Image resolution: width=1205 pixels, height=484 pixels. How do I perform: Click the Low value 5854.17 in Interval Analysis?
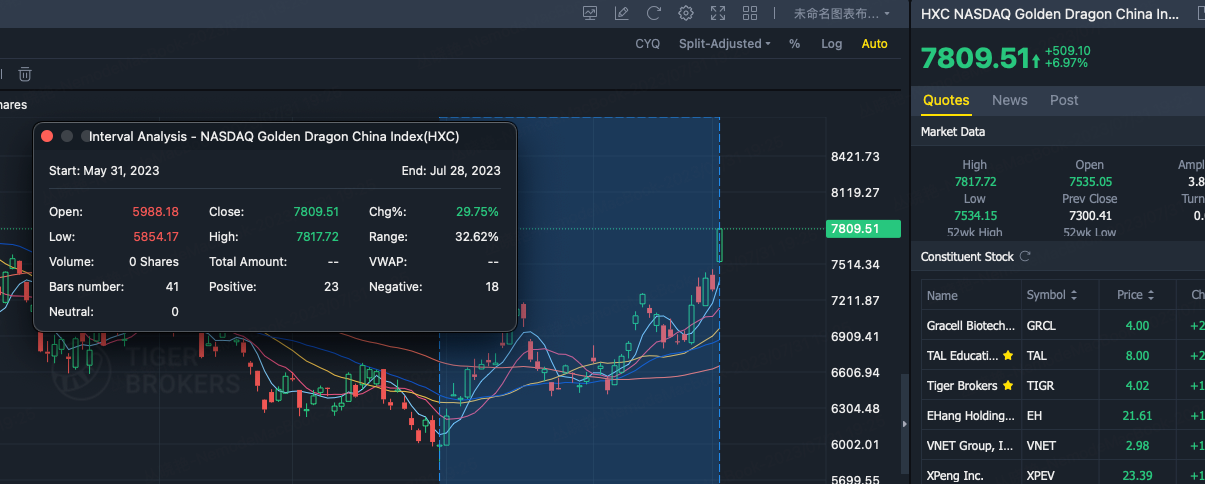155,237
